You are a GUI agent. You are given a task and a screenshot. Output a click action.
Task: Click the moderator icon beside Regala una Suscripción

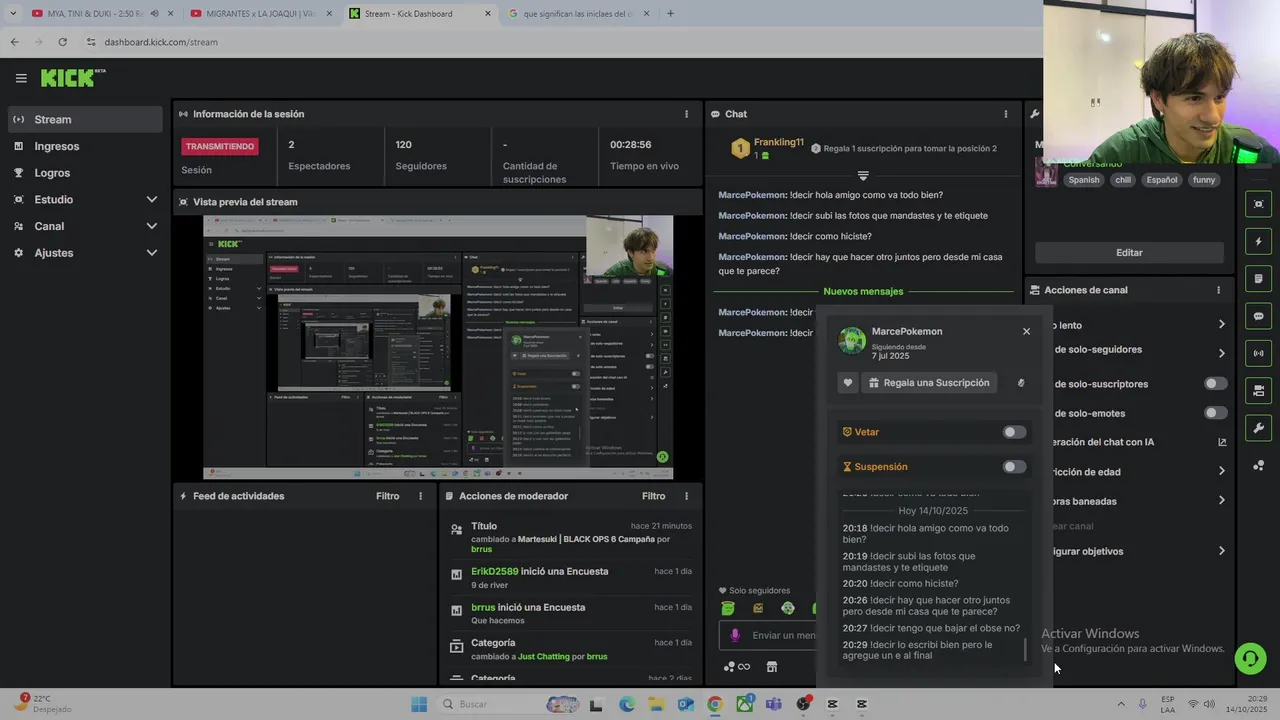1020,383
